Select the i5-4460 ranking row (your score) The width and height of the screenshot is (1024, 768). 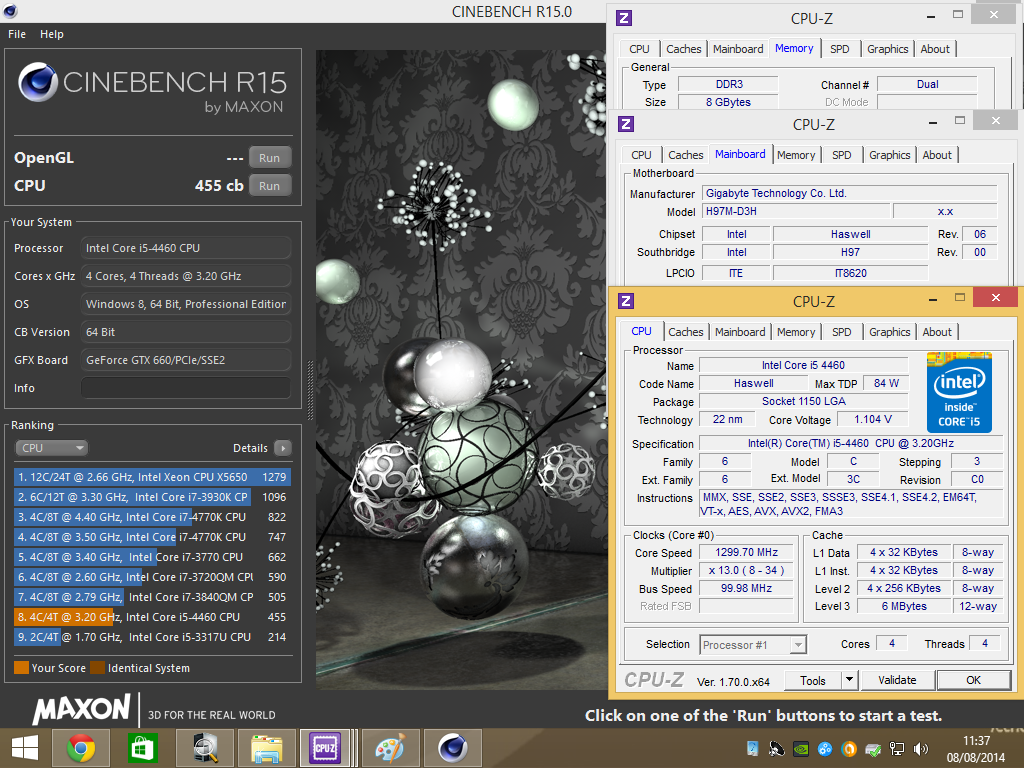(x=152, y=617)
